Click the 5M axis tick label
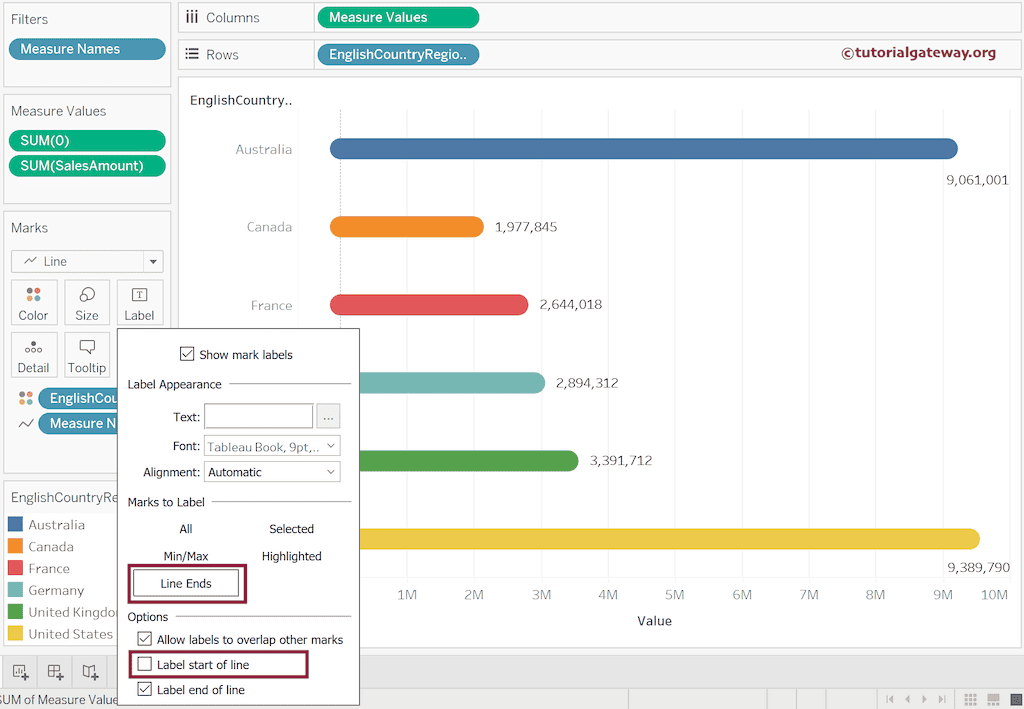The image size is (1024, 709). pos(675,595)
